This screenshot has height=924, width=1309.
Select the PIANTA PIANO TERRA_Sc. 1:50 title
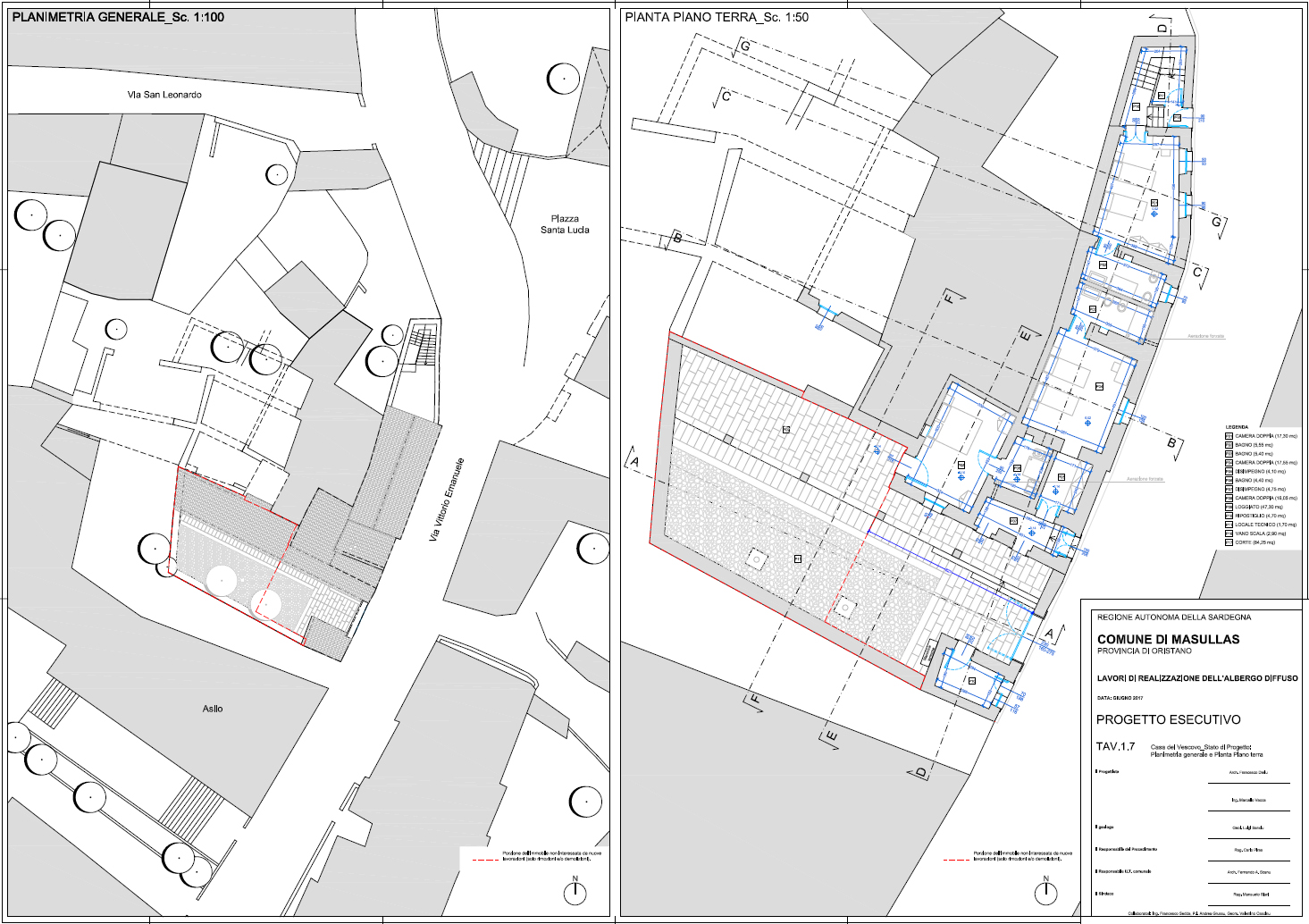717,17
